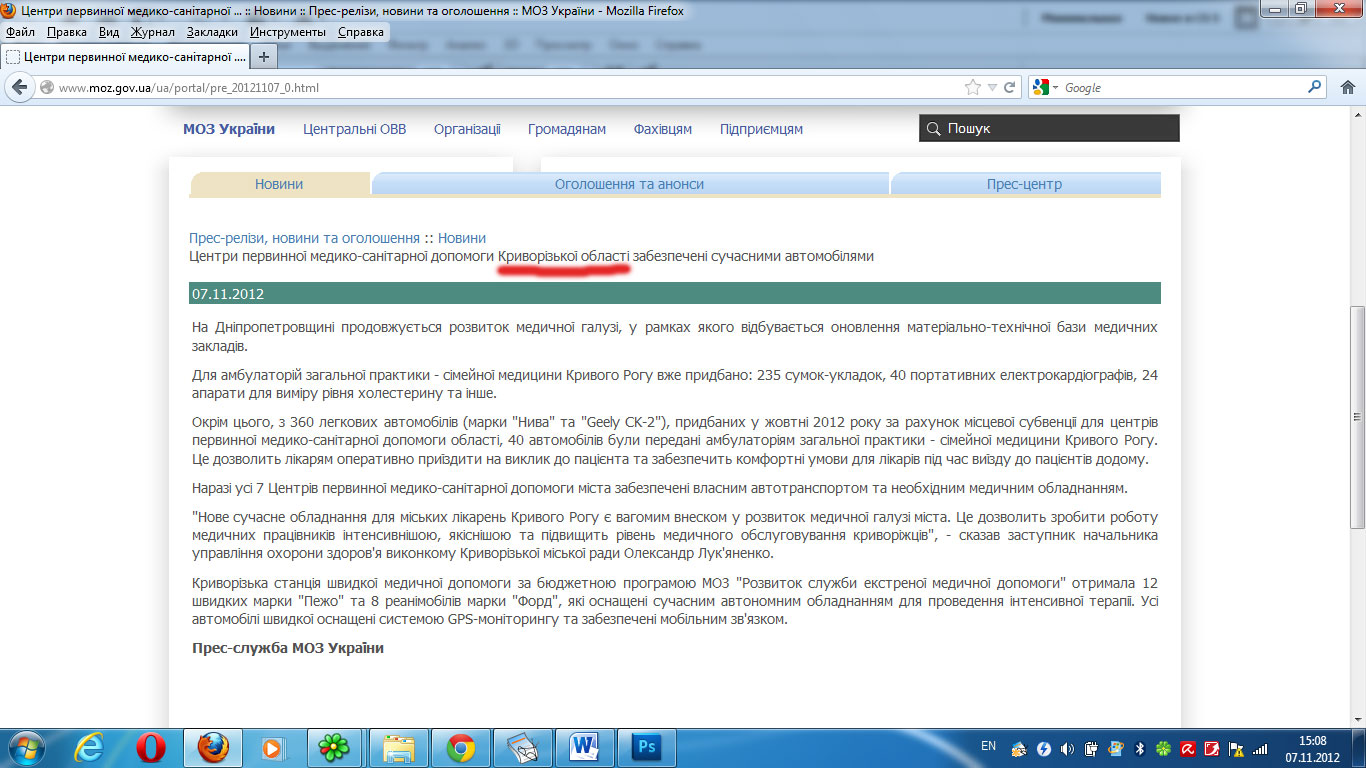Bookmark this page with the star icon

tap(973, 88)
